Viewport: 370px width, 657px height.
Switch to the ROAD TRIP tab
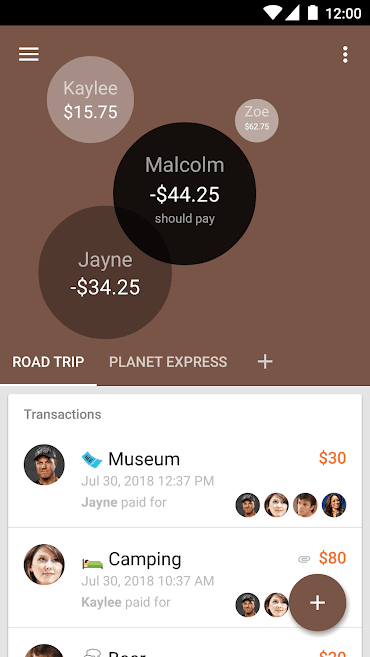[x=48, y=362]
